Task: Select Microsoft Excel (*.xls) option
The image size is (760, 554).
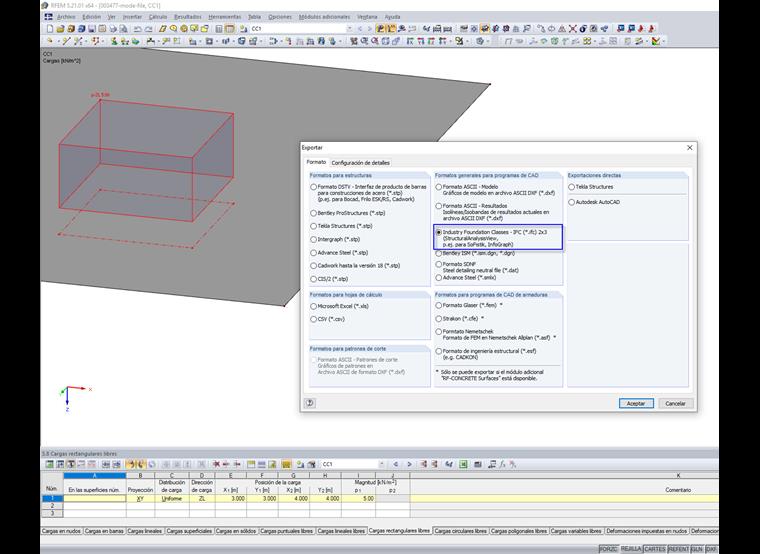Action: coord(314,306)
